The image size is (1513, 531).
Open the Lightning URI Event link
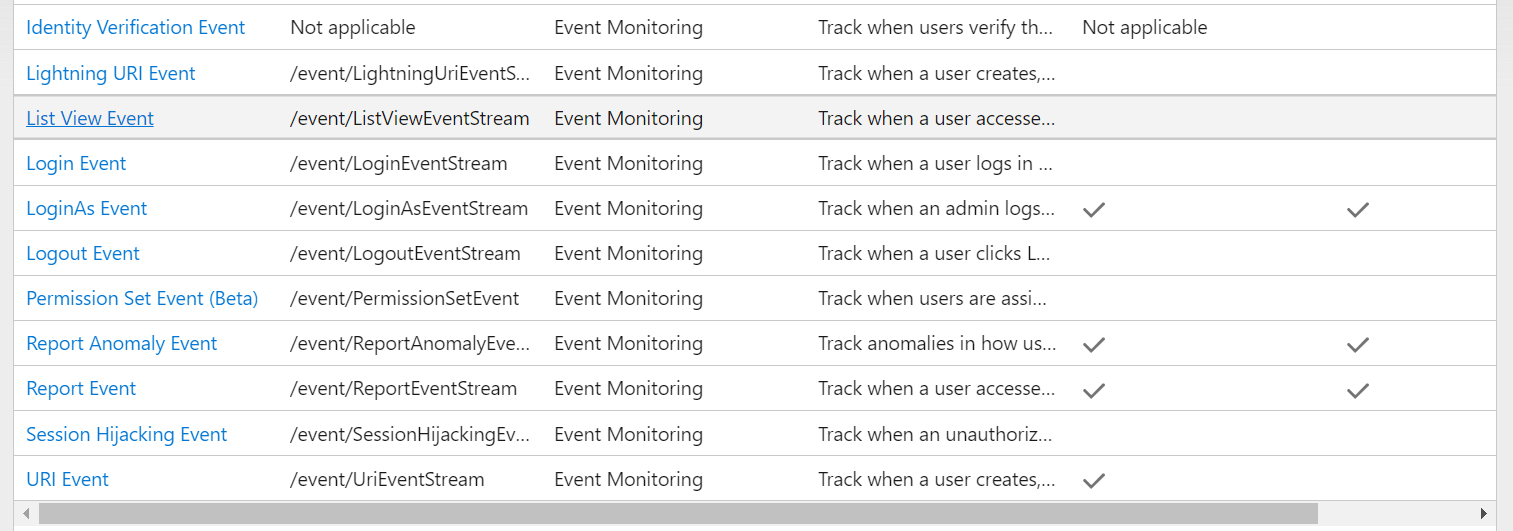click(110, 73)
